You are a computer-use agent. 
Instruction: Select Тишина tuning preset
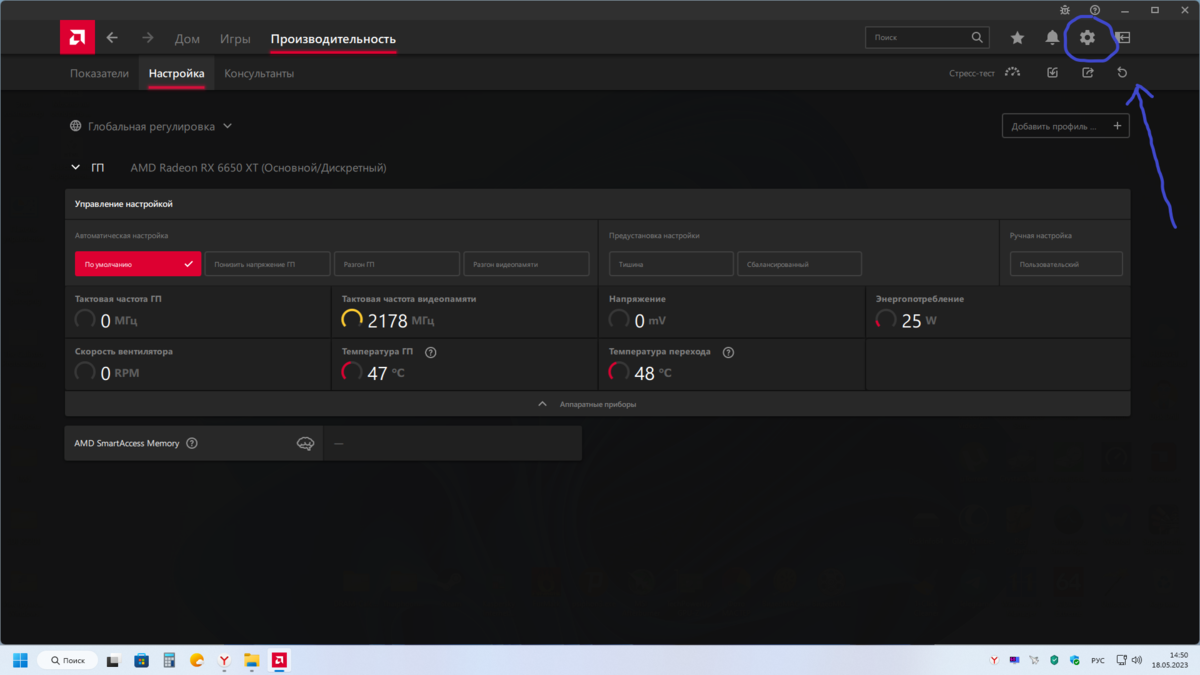[671, 264]
